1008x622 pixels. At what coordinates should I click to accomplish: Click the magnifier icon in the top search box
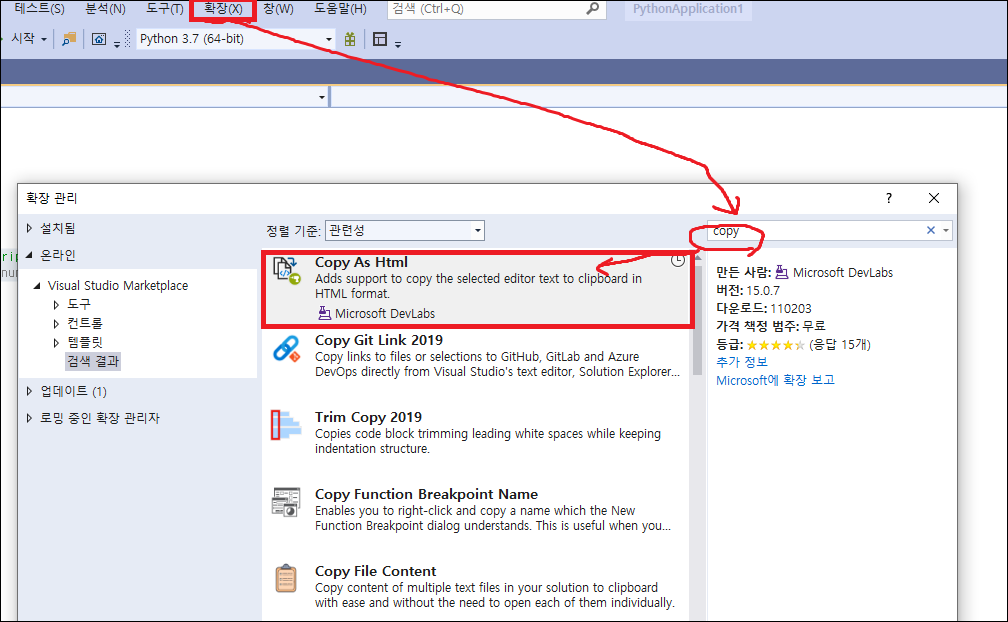[x=593, y=8]
